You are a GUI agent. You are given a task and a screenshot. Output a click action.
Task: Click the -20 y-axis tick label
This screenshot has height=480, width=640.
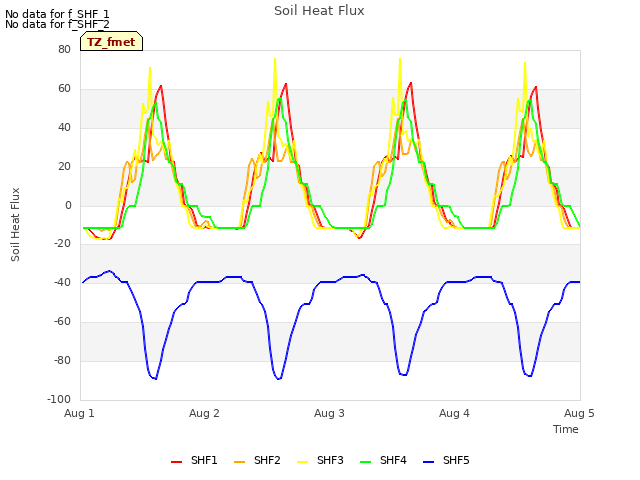coord(62,244)
